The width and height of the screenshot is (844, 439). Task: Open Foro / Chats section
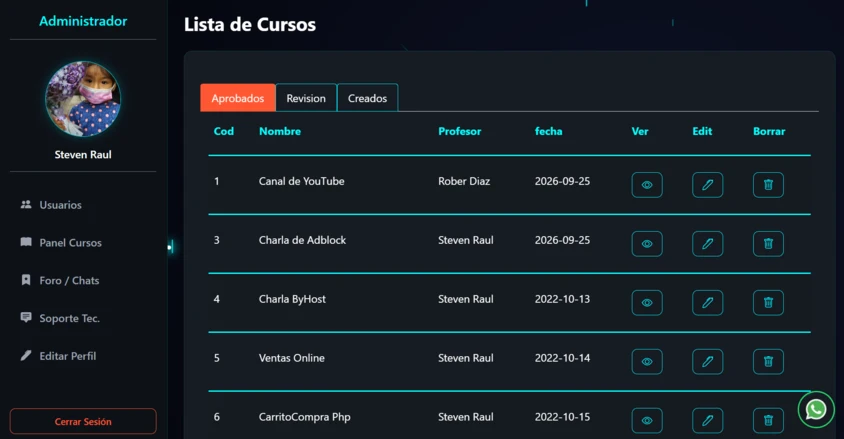[x=69, y=280]
